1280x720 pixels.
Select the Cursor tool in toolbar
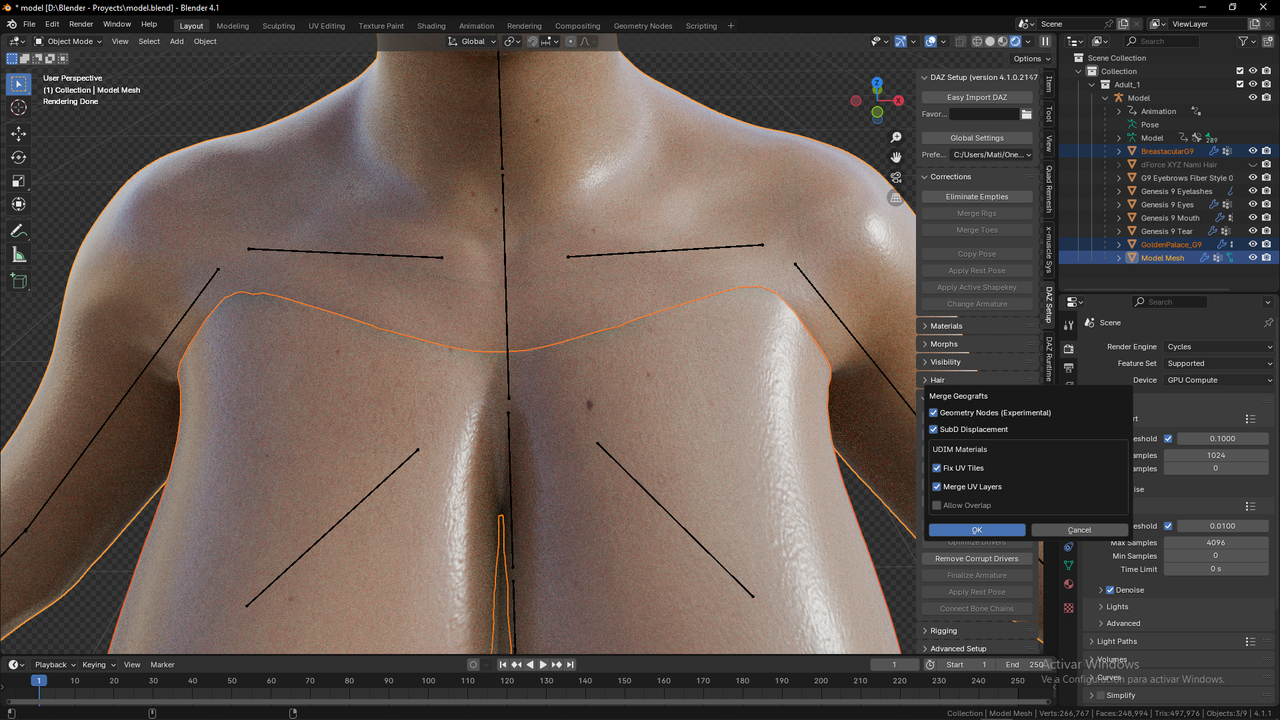coord(19,108)
